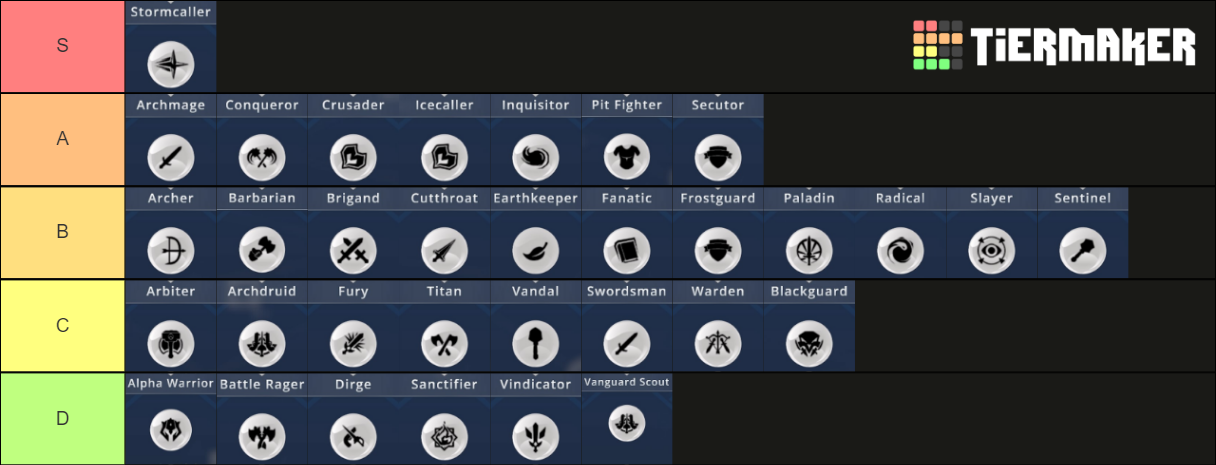
Task: Click the Stormcaller class icon
Action: click(170, 65)
